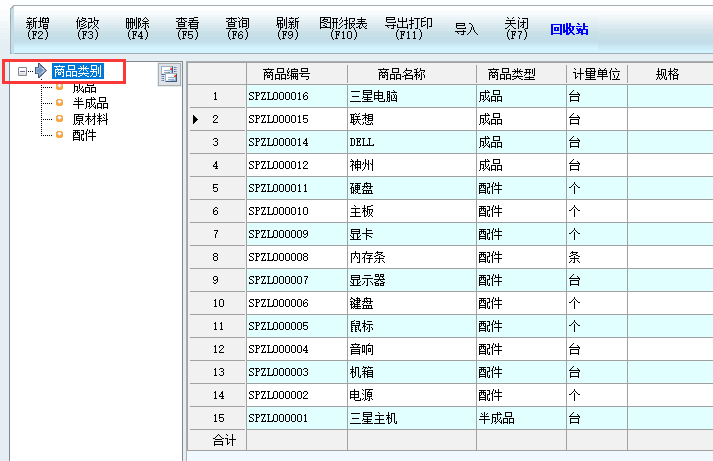Click the 导入 import button
The width and height of the screenshot is (713, 461).
(x=466, y=29)
